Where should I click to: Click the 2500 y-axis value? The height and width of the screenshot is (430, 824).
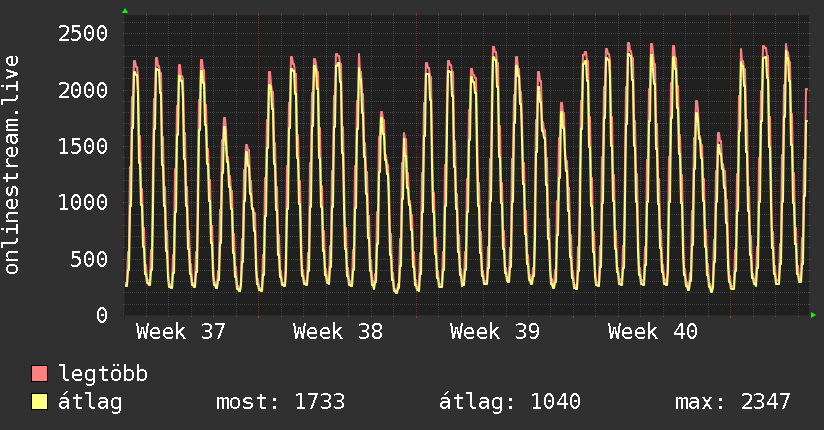click(x=83, y=34)
